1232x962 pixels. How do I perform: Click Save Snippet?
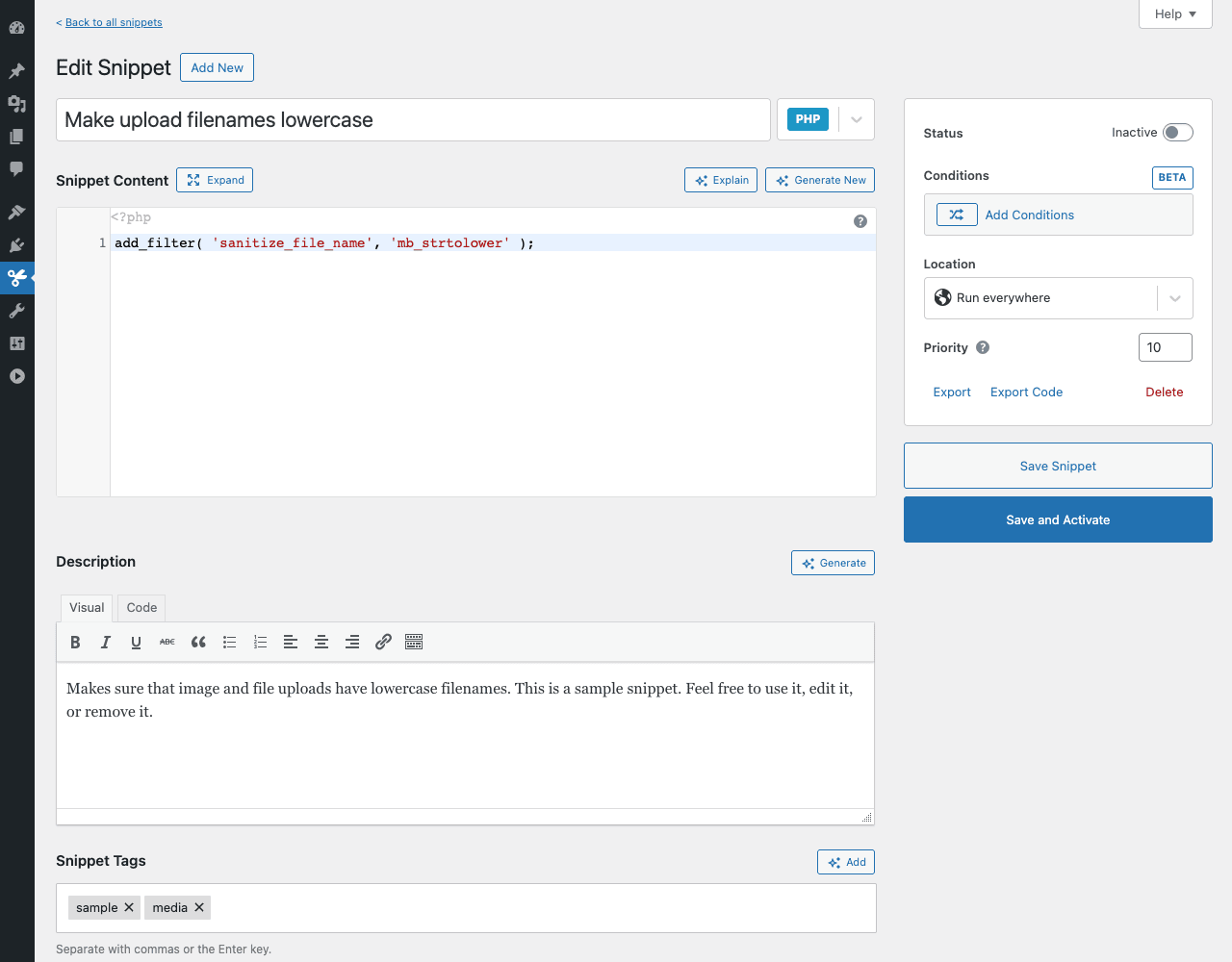1058,466
